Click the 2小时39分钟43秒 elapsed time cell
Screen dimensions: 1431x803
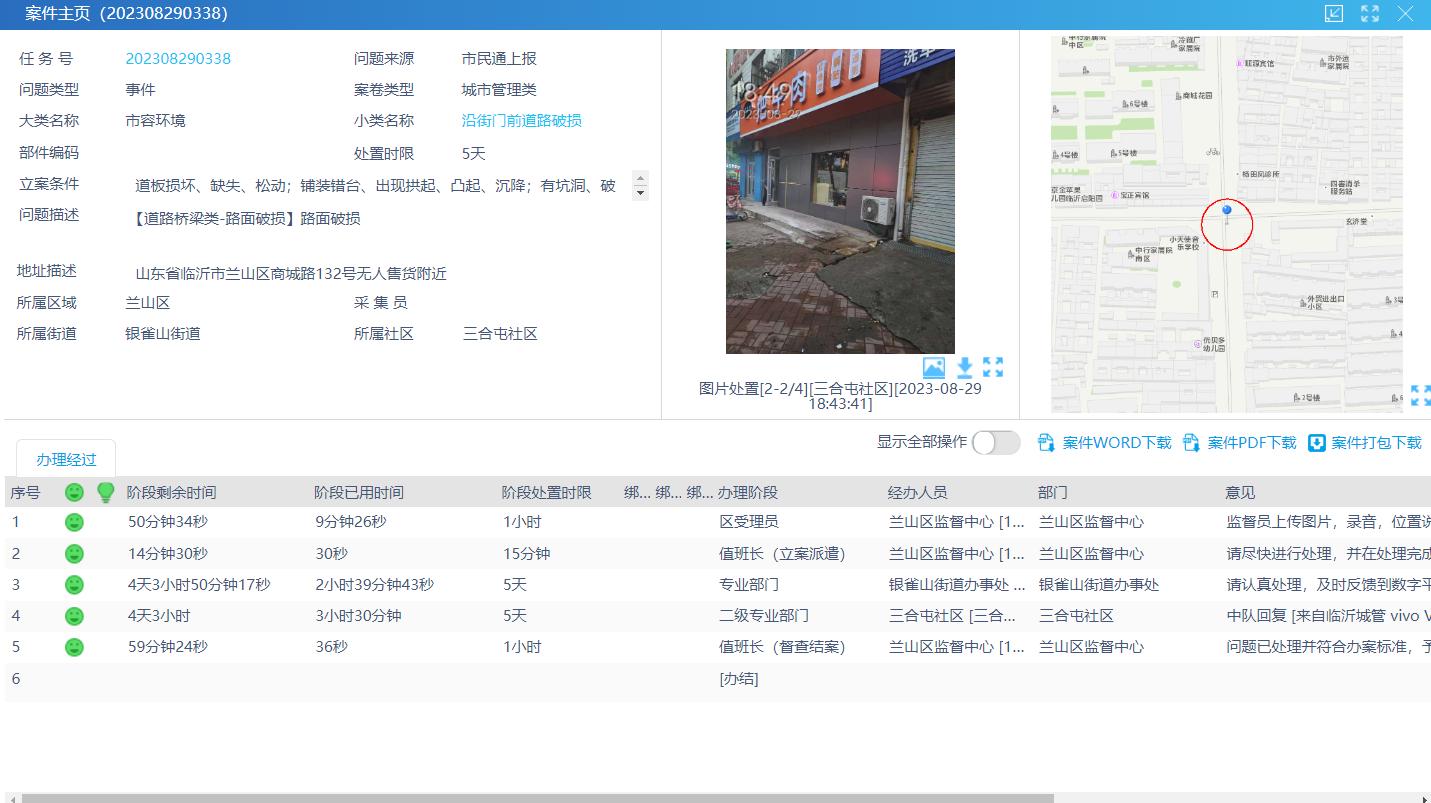point(375,584)
